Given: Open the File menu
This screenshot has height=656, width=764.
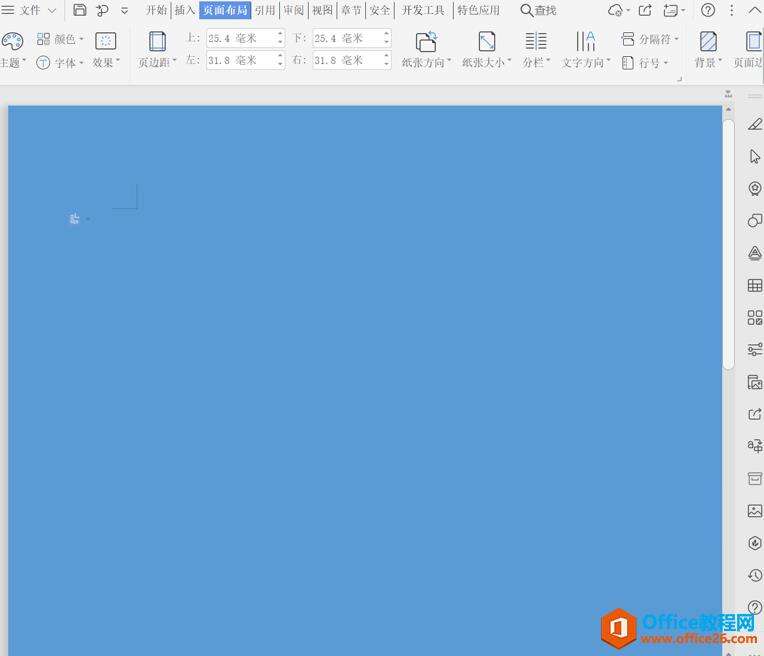Looking at the screenshot, I should click(x=30, y=10).
